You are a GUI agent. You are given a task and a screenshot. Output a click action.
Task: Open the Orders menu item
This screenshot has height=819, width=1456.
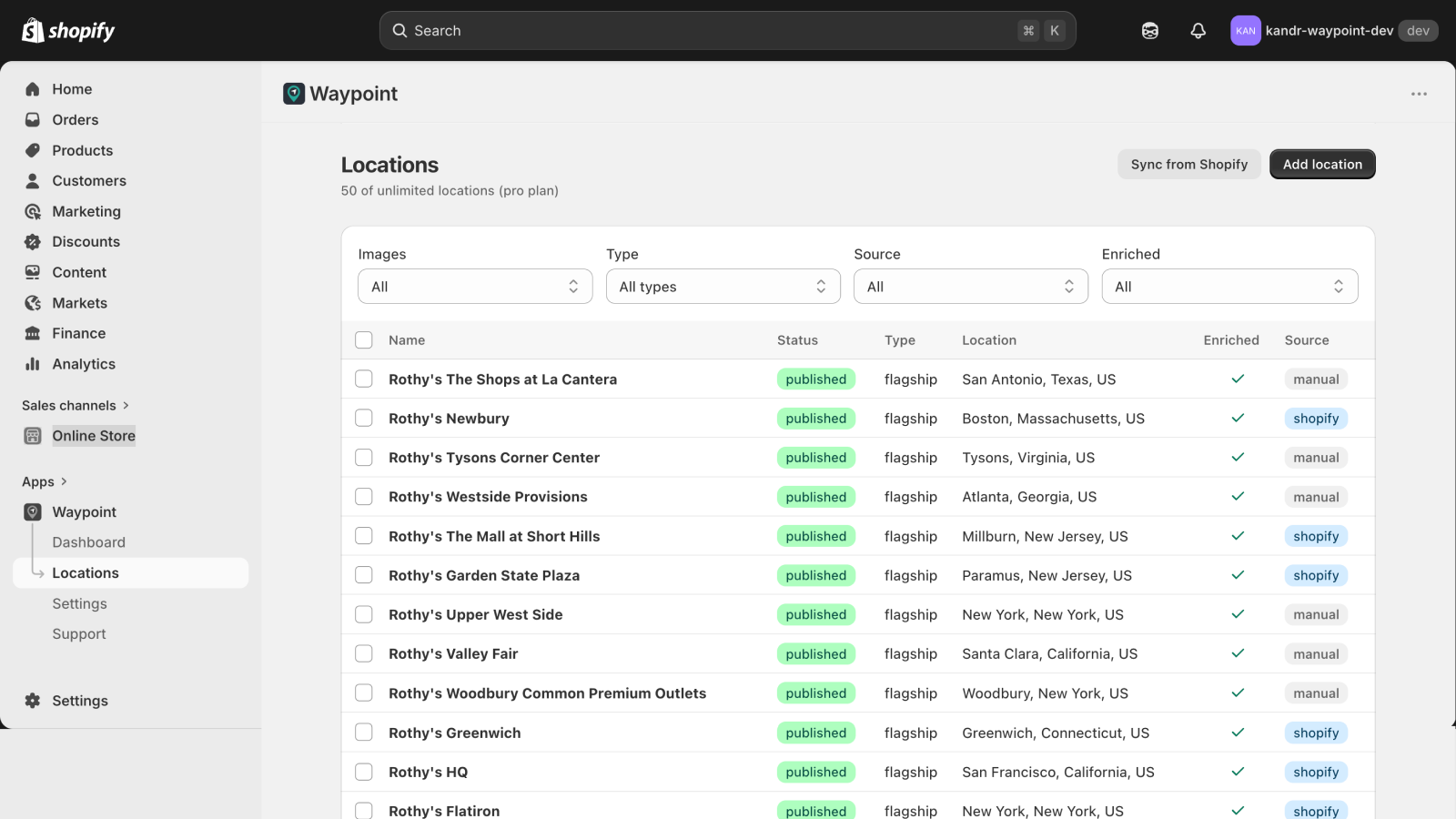tap(76, 120)
